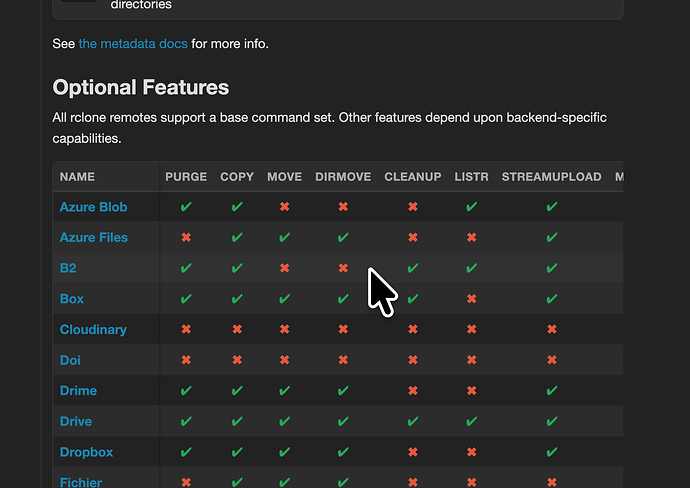The width and height of the screenshot is (690, 488).
Task: Open the Azure Blob backend link
Action: (93, 207)
